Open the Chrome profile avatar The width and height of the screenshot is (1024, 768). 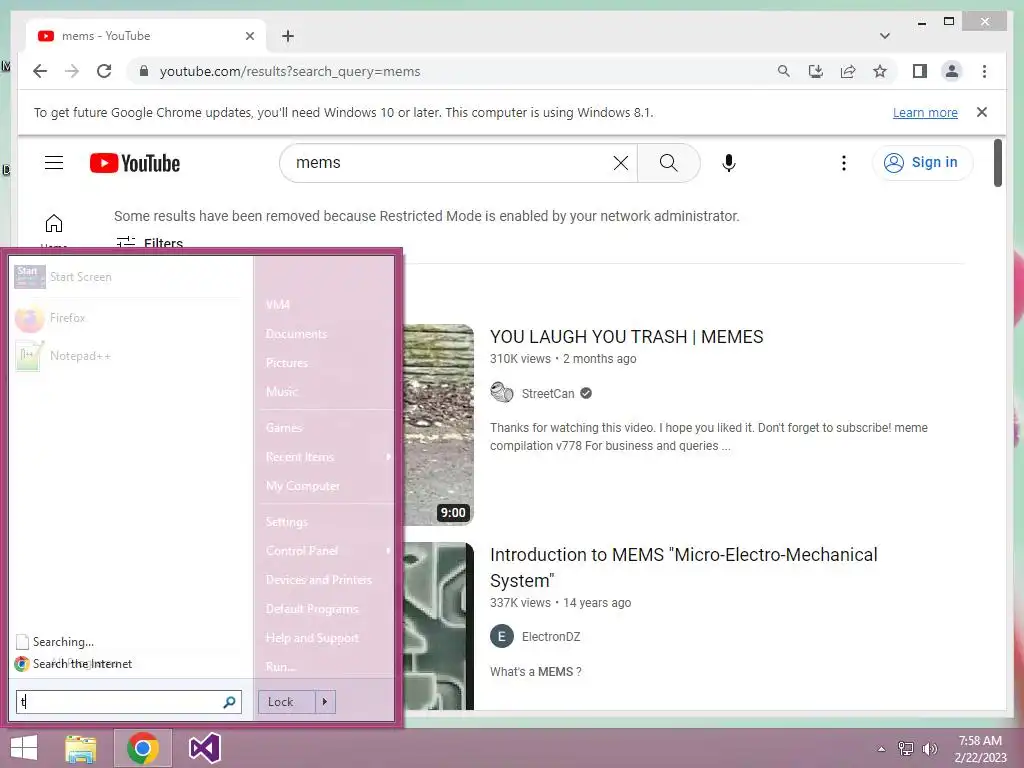point(952,71)
